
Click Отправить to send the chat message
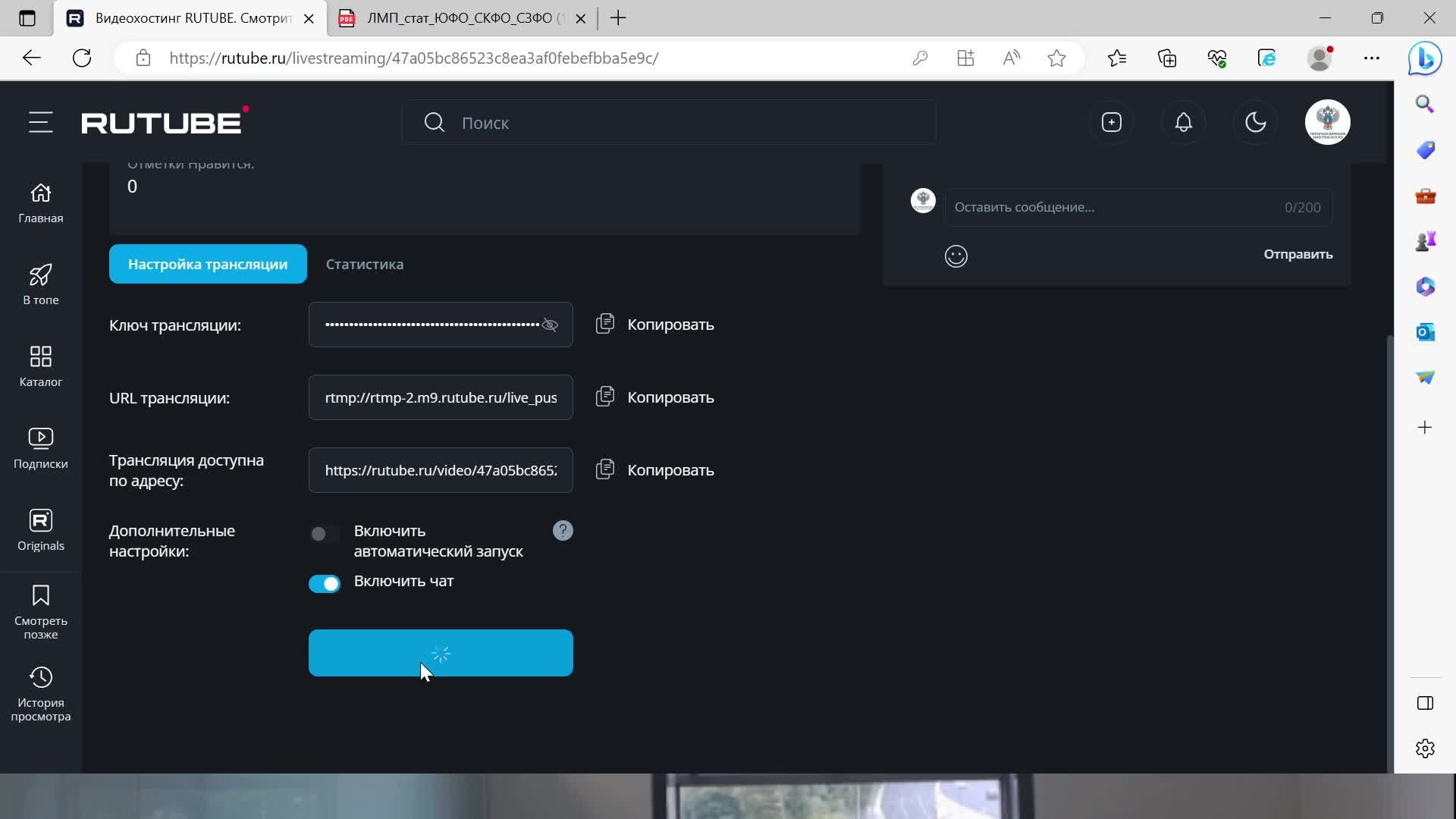tap(1298, 254)
